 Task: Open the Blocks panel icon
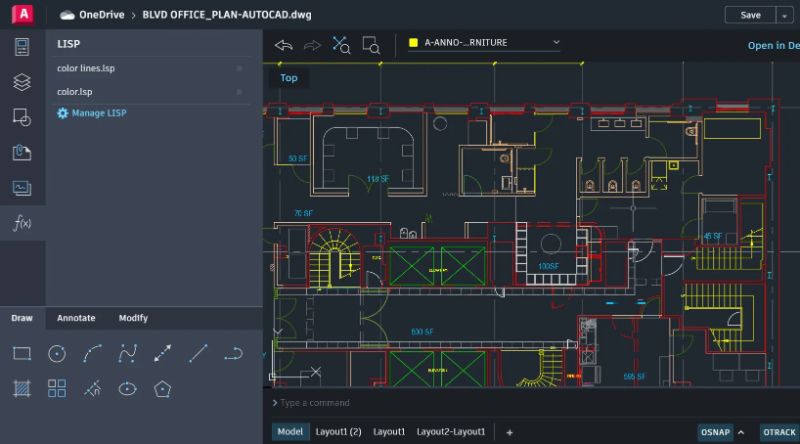(22, 117)
